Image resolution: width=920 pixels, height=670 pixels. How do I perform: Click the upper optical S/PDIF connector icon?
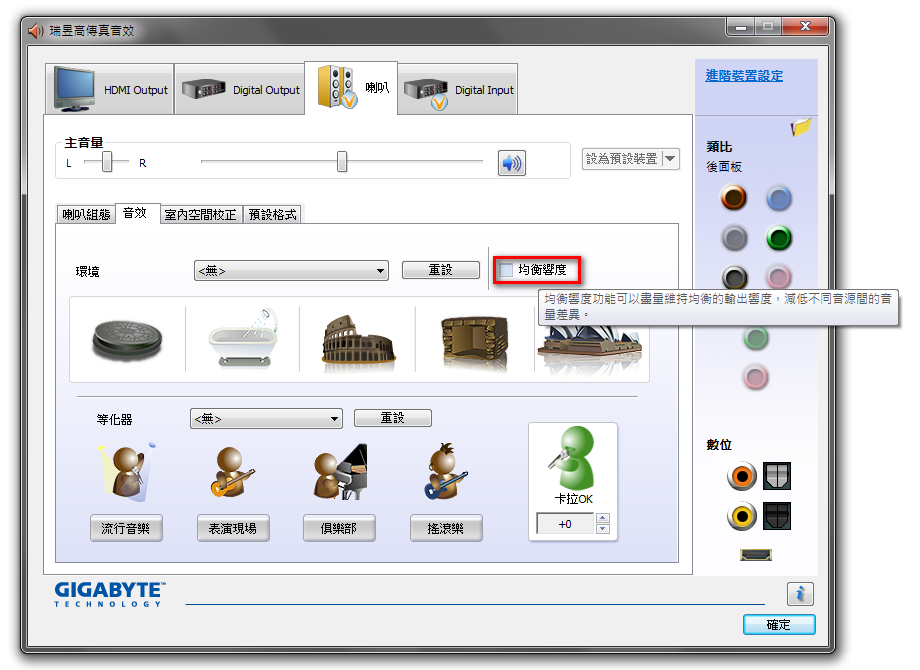[x=777, y=476]
